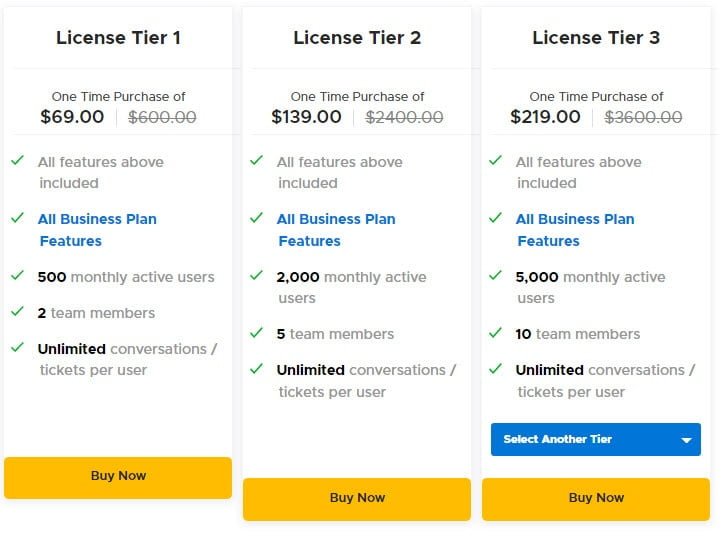Open All Business Plan Features link in Tier 3

(x=575, y=230)
